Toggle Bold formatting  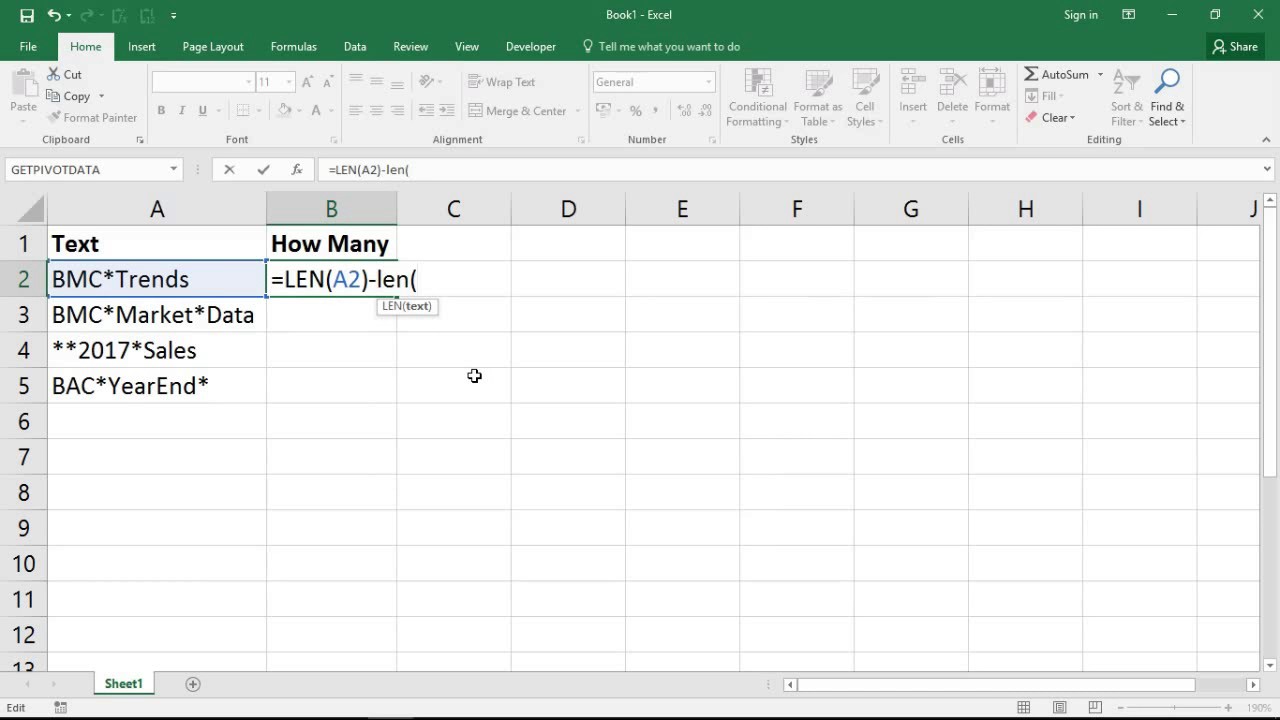161,111
